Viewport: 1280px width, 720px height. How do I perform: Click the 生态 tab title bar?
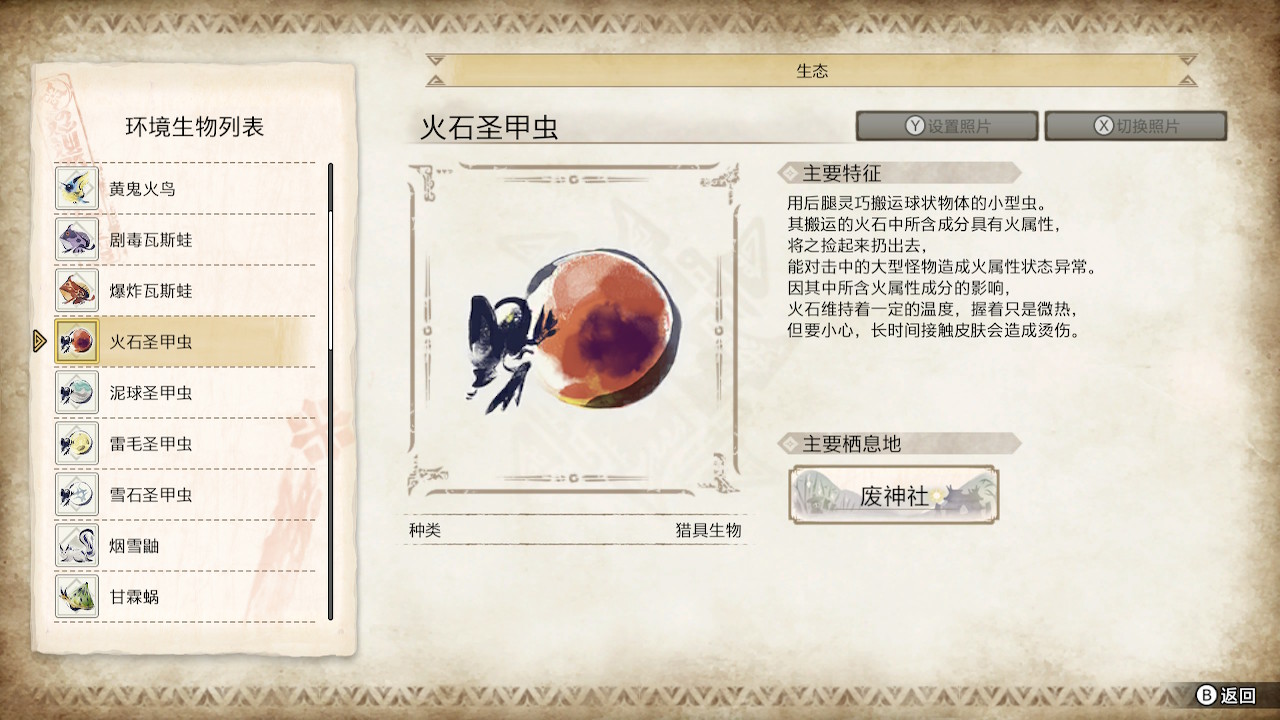[x=811, y=71]
